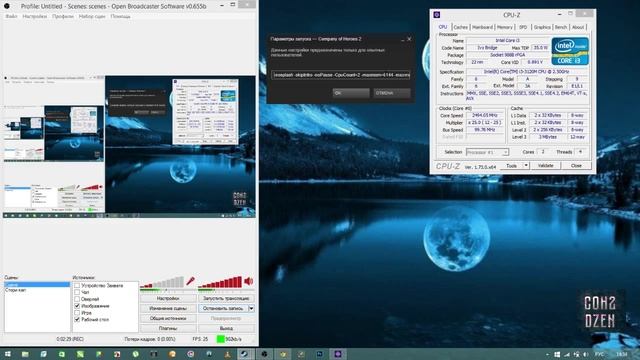Click the OBS preview thumbnail area
This screenshot has height=360, width=640.
tap(129, 147)
